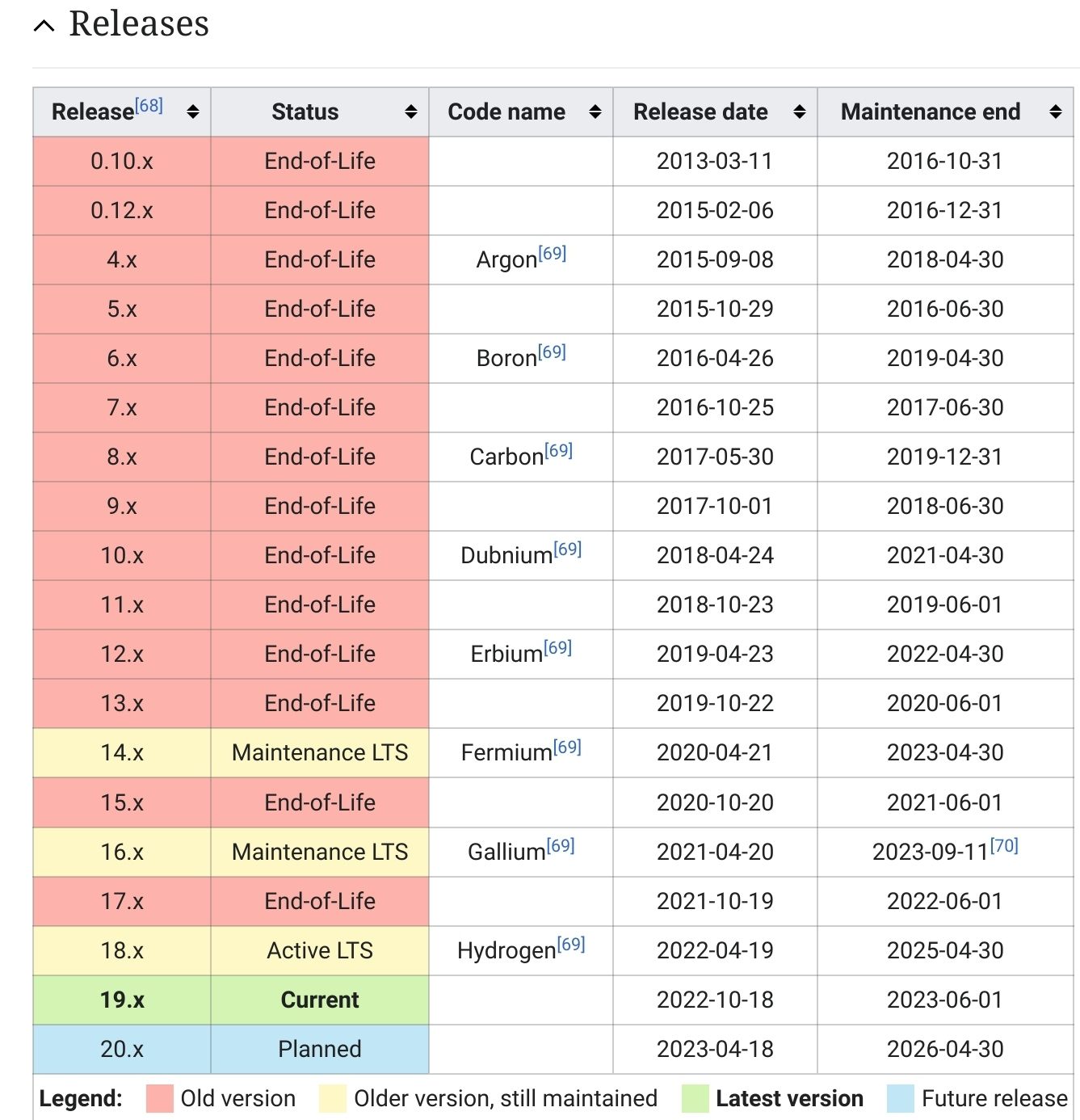This screenshot has width=1080, height=1120.
Task: Click 'Maintenance LTS' status for 14.x
Action: 320,753
